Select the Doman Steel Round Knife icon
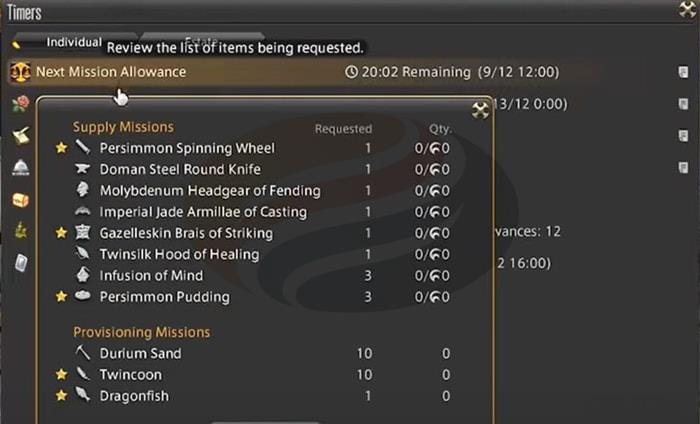Image resolution: width=700 pixels, height=424 pixels. (x=83, y=170)
